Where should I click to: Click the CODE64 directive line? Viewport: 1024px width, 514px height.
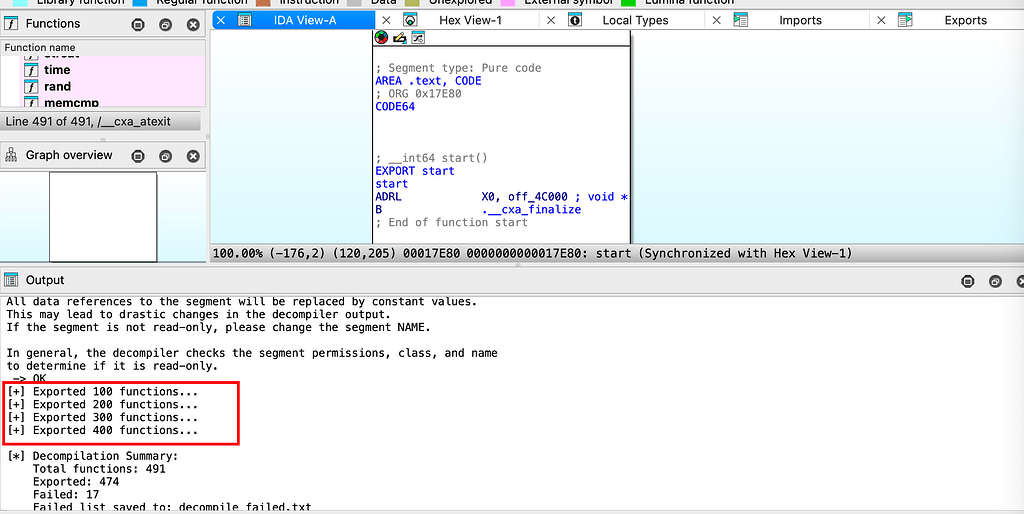(395, 106)
